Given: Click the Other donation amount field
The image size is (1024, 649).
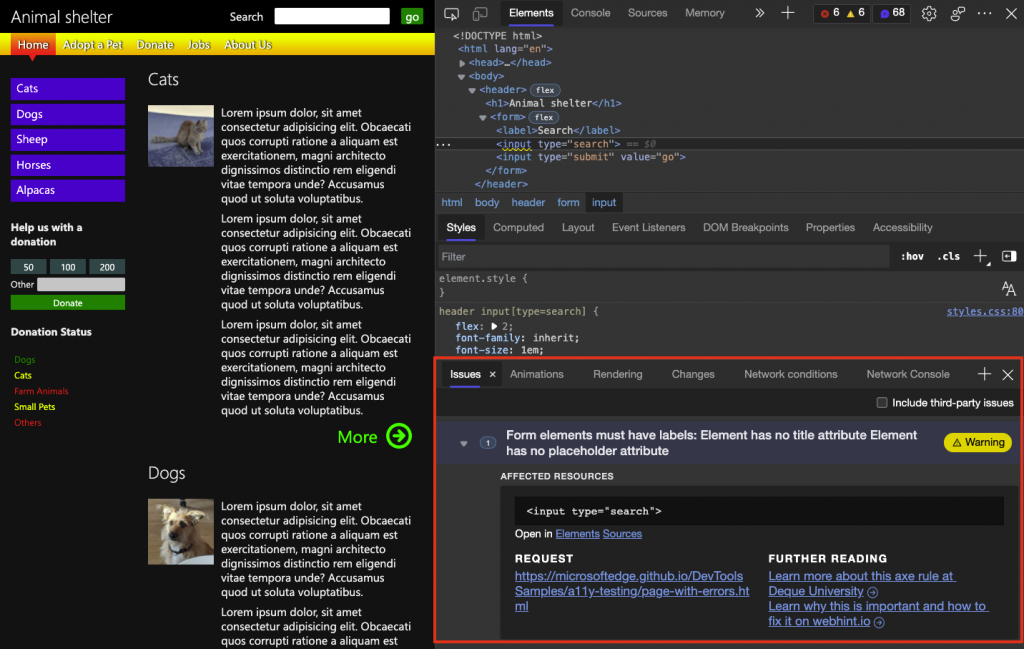Looking at the screenshot, I should (81, 285).
